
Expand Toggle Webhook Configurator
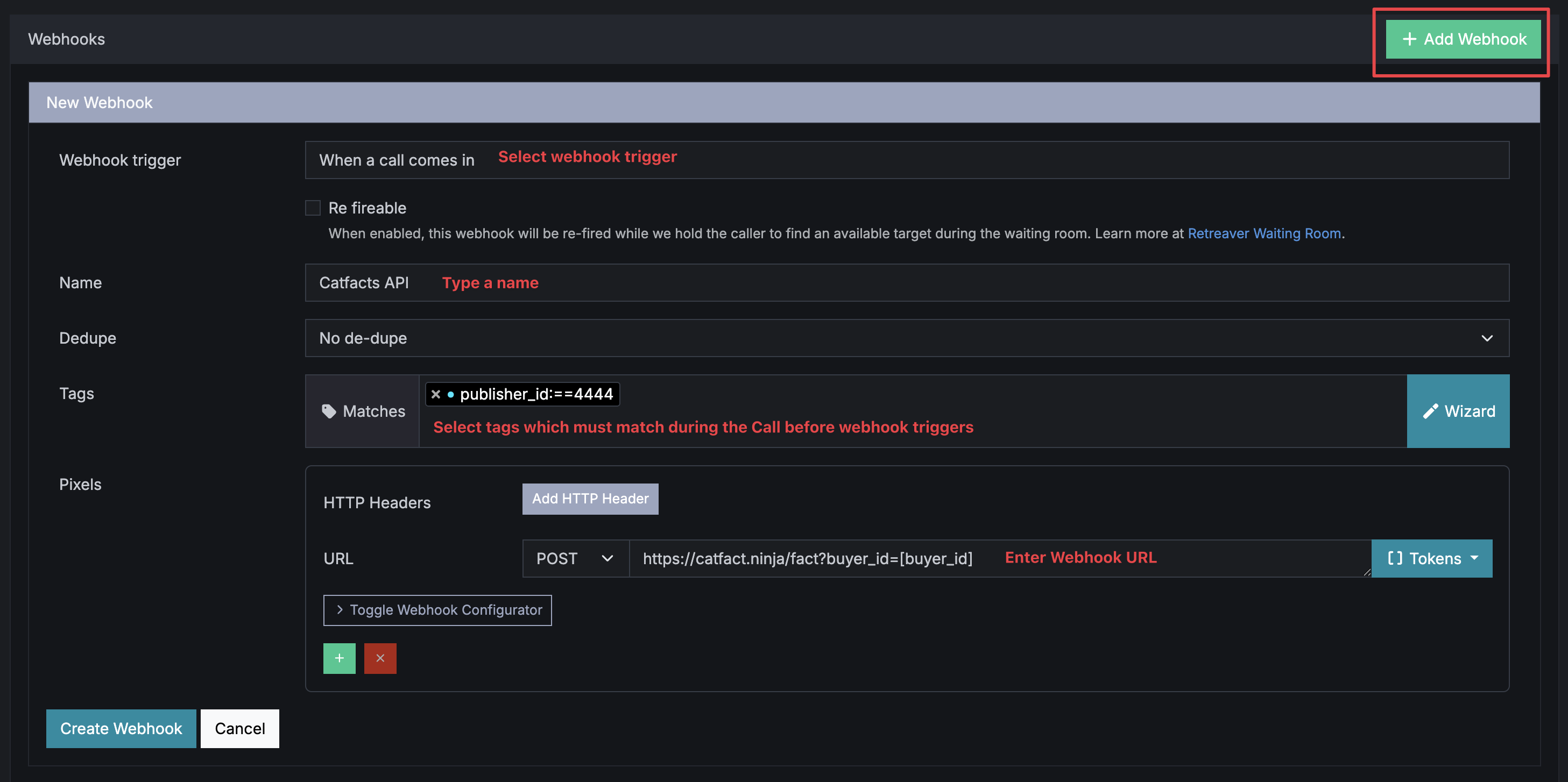(437, 610)
